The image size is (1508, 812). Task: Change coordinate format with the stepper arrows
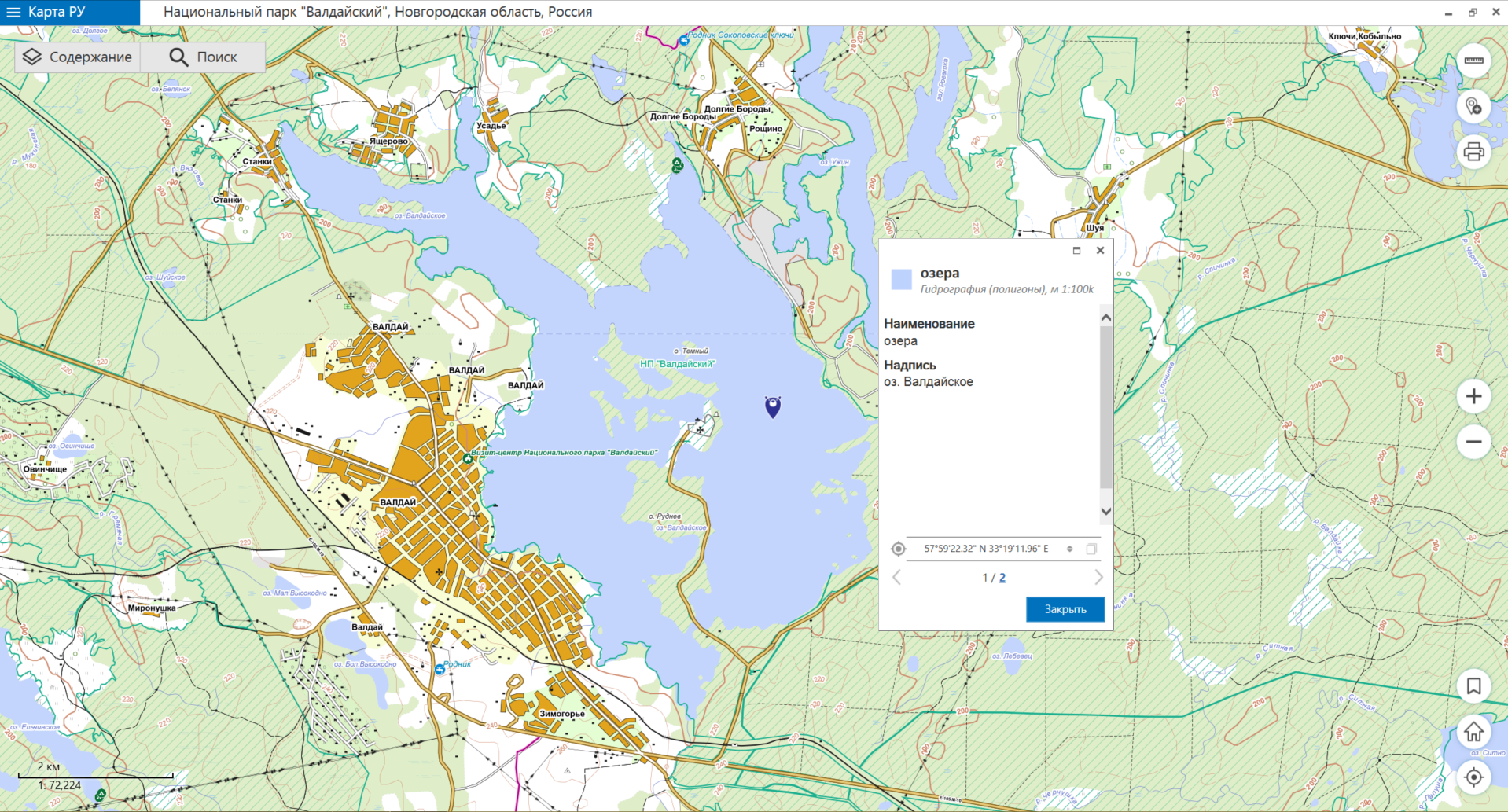coord(1069,549)
